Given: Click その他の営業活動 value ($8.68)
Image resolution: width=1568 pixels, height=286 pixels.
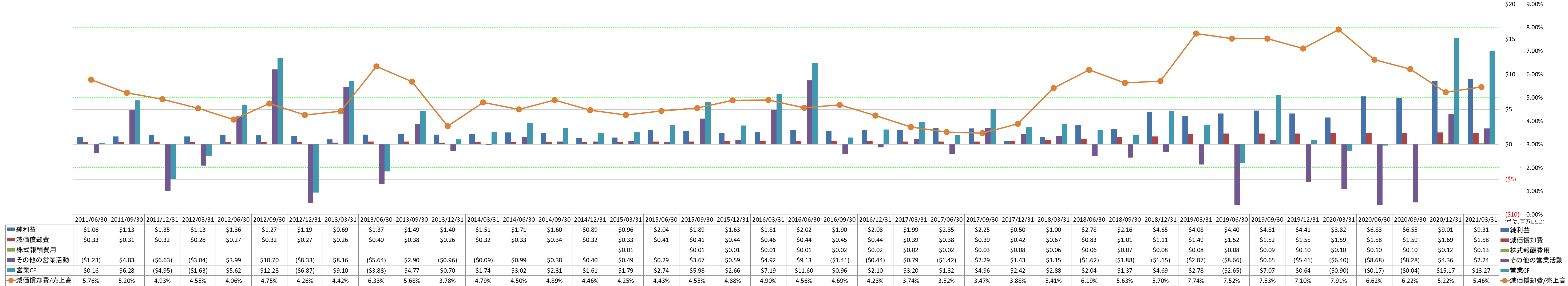Looking at the screenshot, I should point(1375,260).
